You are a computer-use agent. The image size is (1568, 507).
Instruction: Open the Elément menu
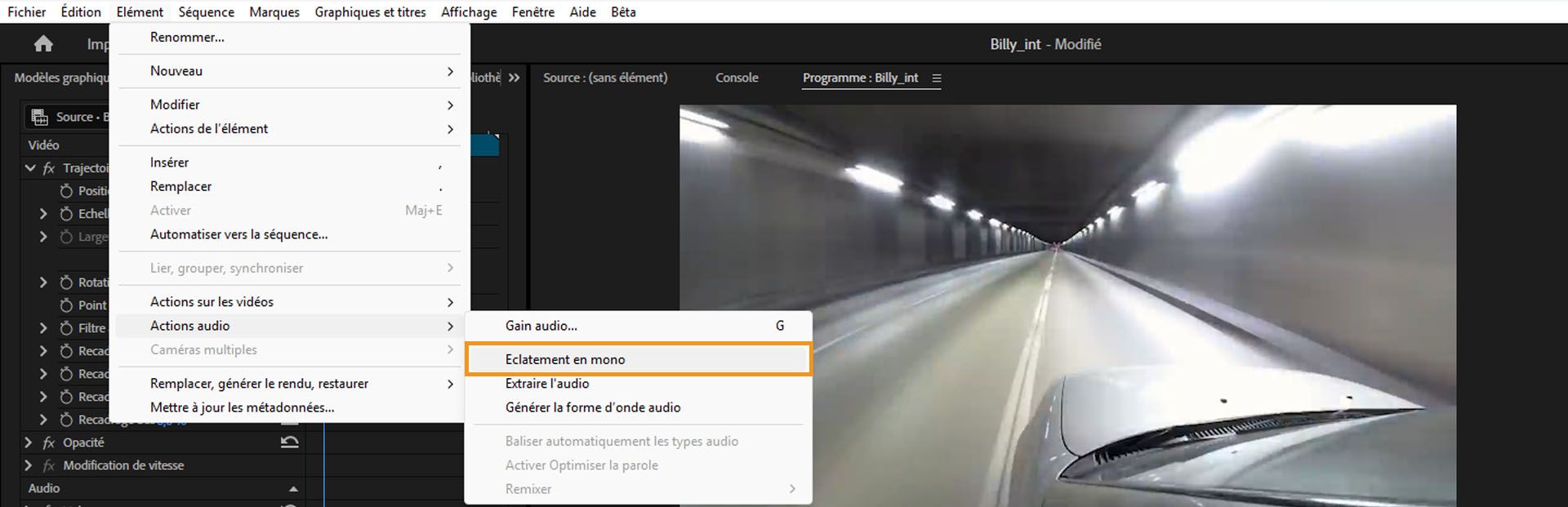140,12
